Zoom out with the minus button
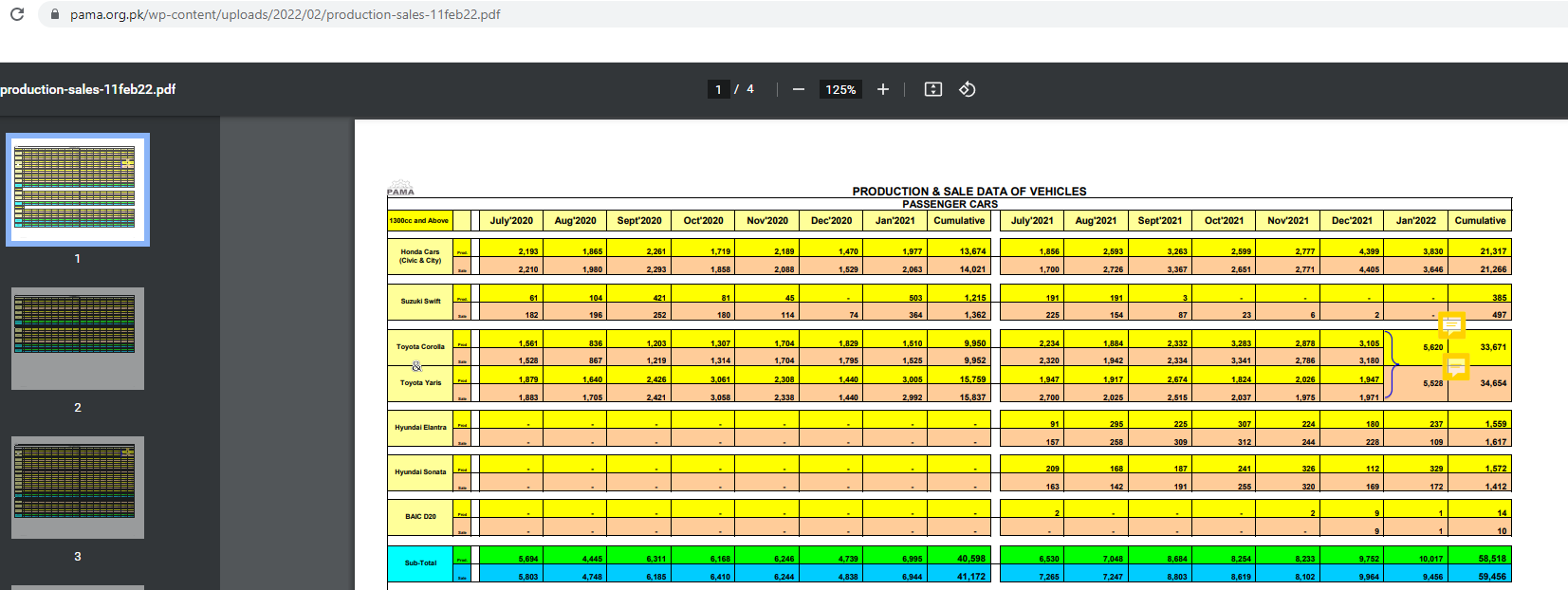This screenshot has width=1568, height=590. click(799, 89)
